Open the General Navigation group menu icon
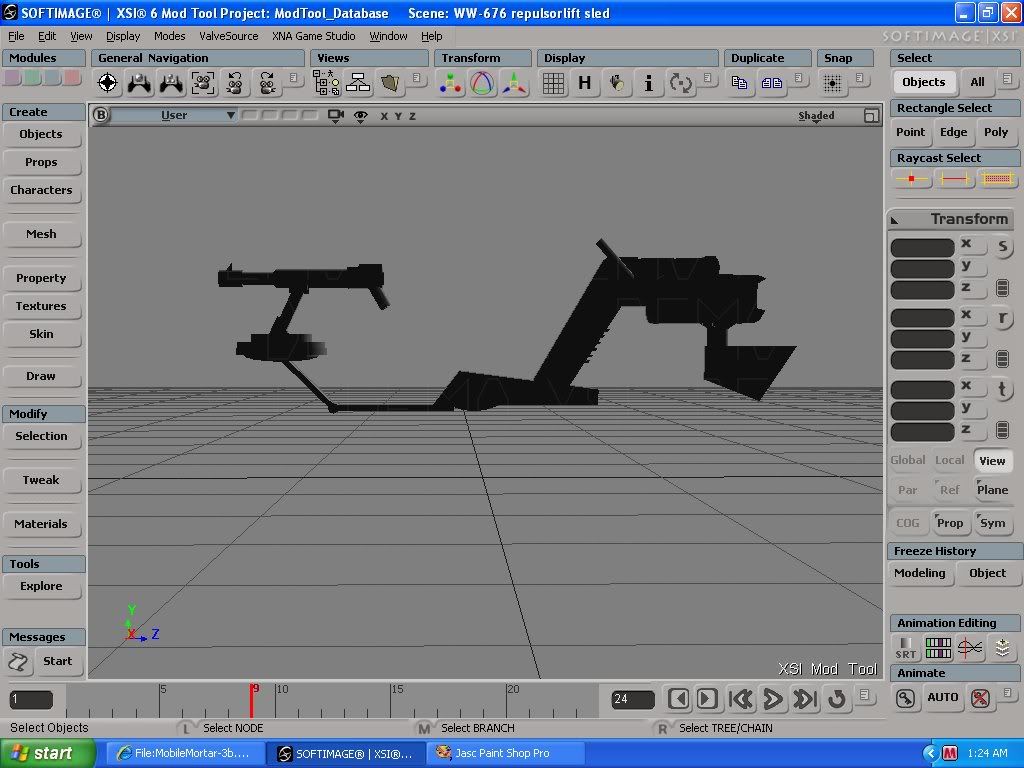Image resolution: width=1024 pixels, height=768 pixels. click(x=294, y=79)
